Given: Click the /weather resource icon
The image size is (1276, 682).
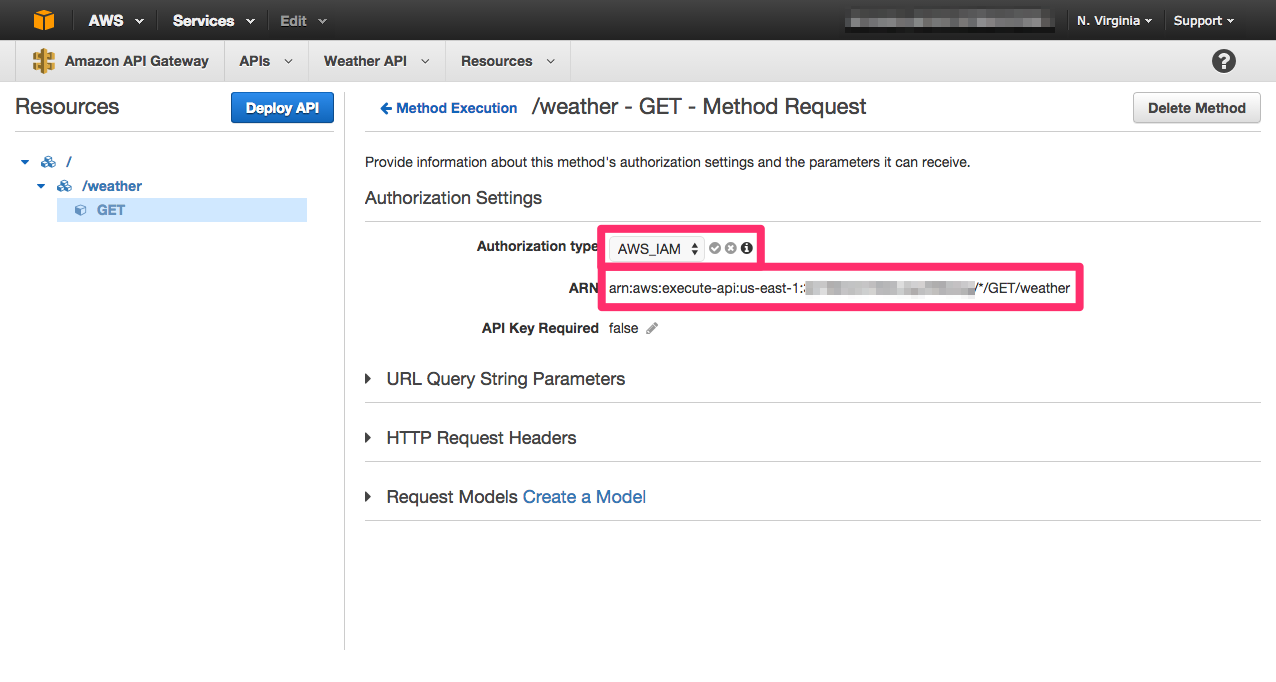Looking at the screenshot, I should 64,186.
